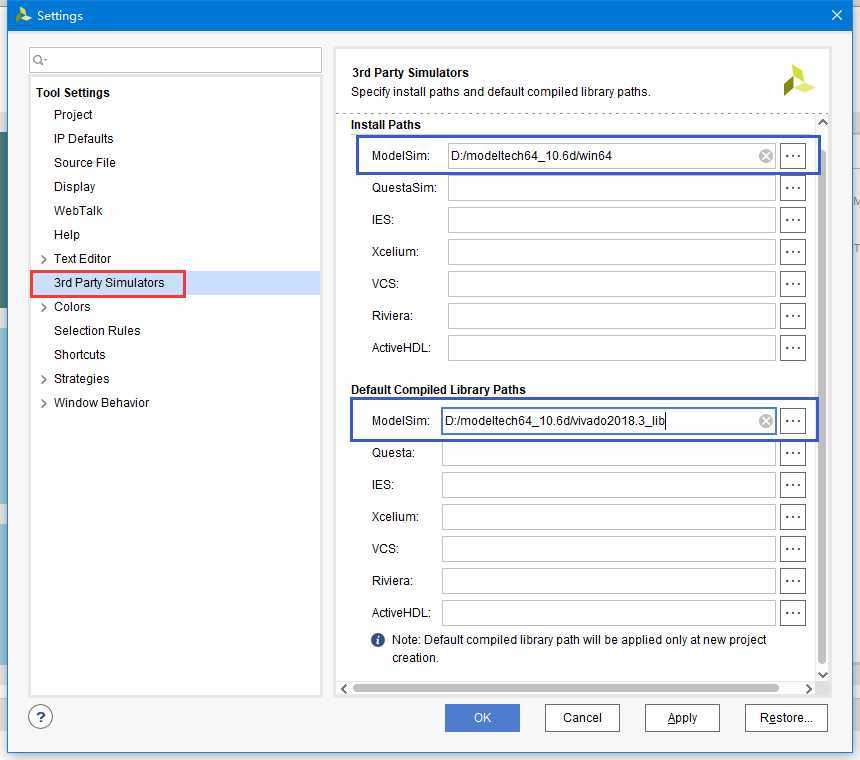Select Window Behavior entry

[x=101, y=403]
